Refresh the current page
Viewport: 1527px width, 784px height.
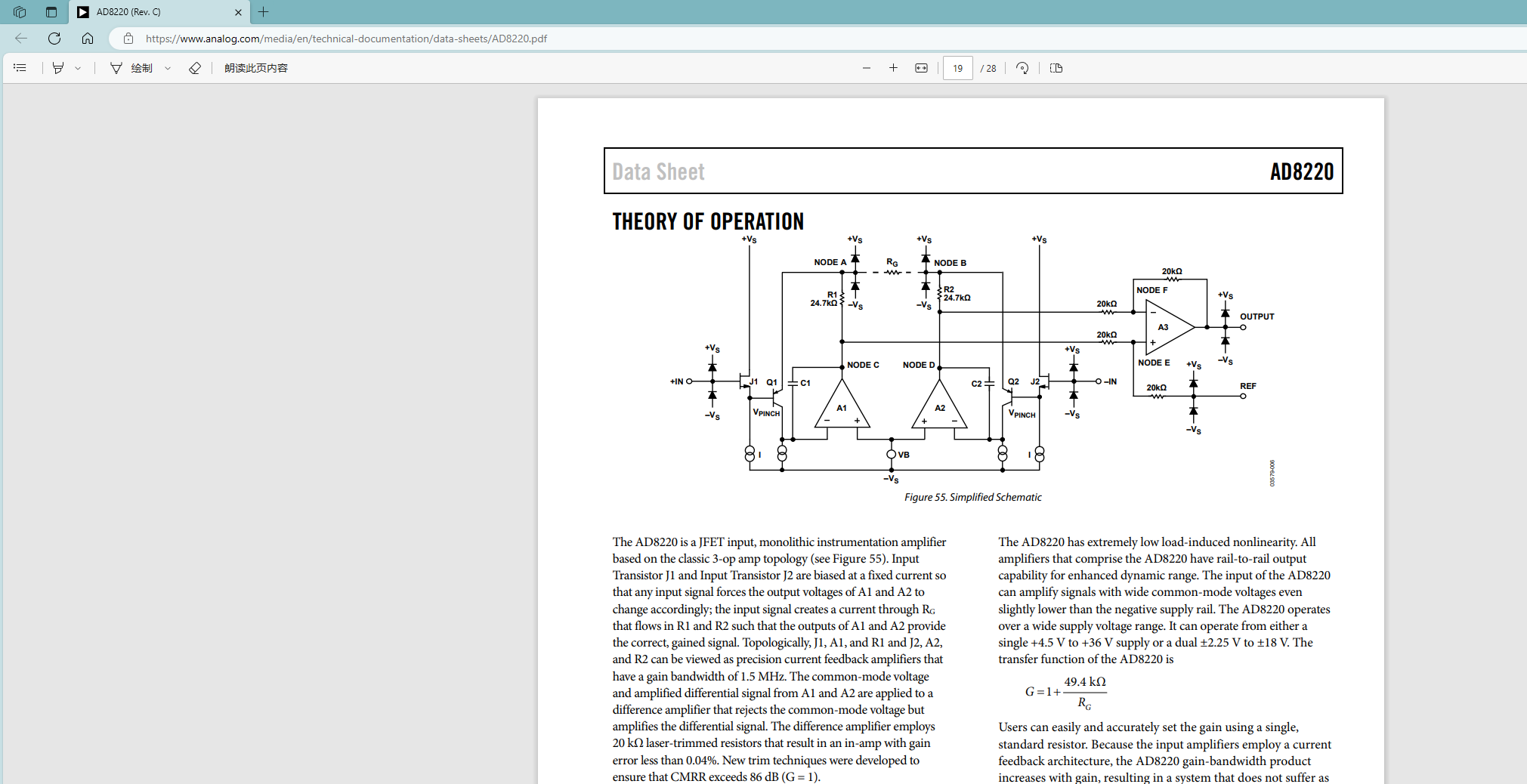click(x=54, y=39)
